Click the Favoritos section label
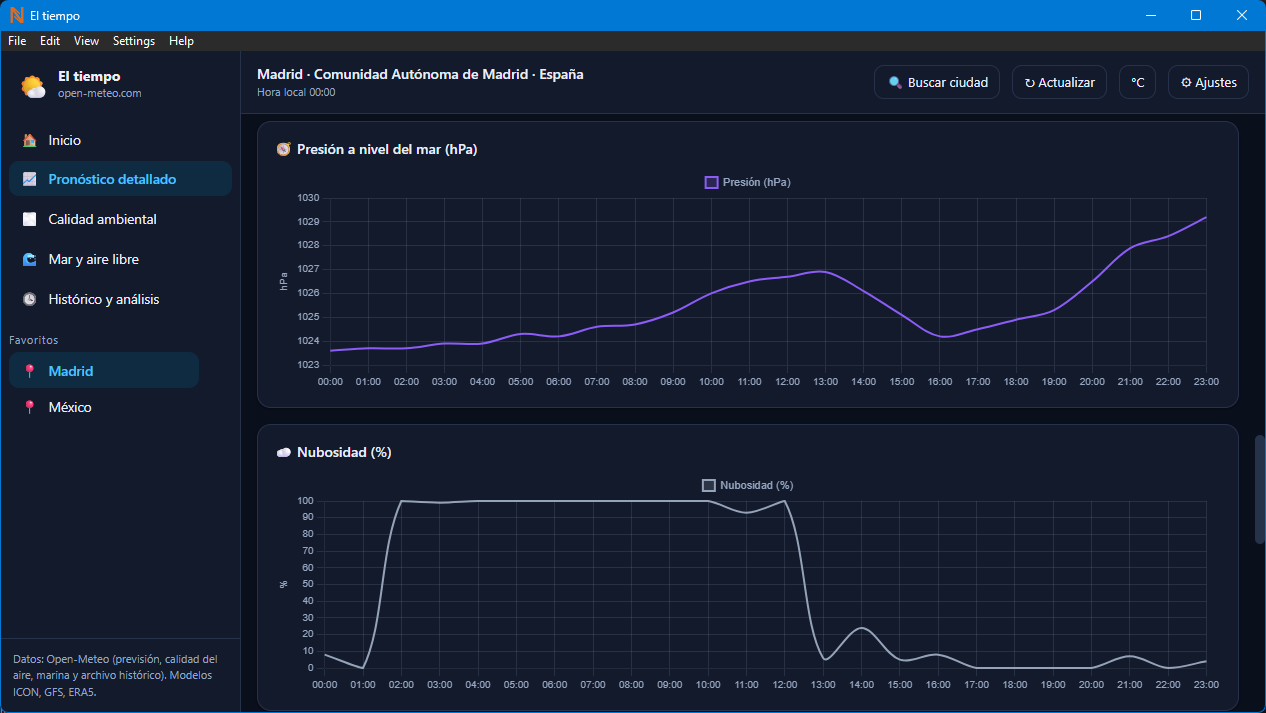The width and height of the screenshot is (1266, 713). pos(34,340)
